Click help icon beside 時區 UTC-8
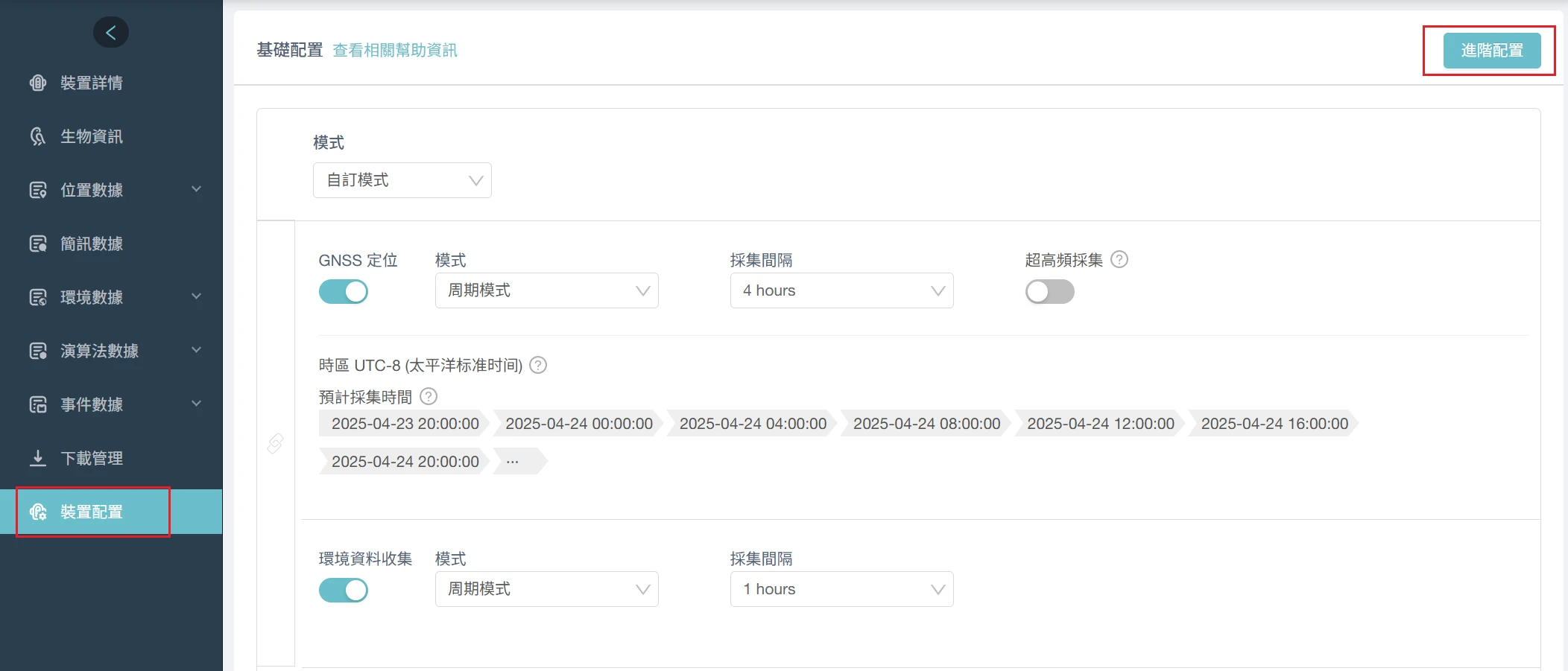 [538, 365]
